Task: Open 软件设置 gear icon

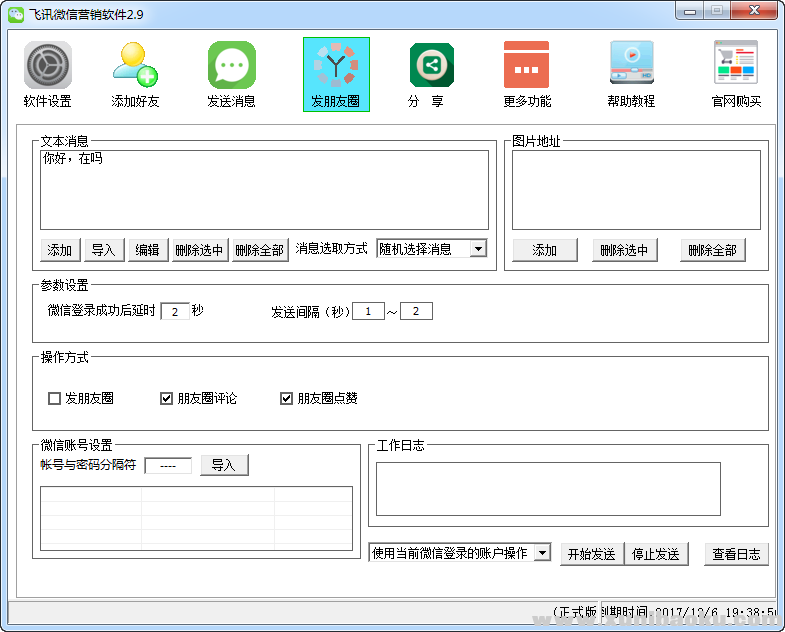Action: pyautogui.click(x=48, y=66)
